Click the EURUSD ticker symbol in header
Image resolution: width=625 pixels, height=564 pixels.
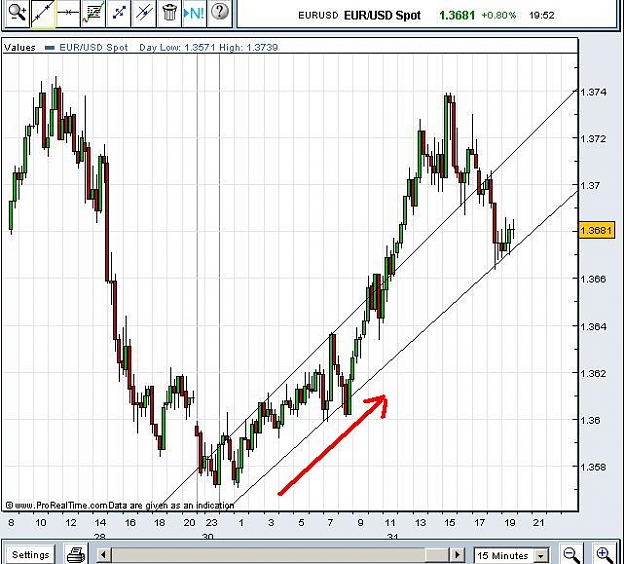click(318, 16)
